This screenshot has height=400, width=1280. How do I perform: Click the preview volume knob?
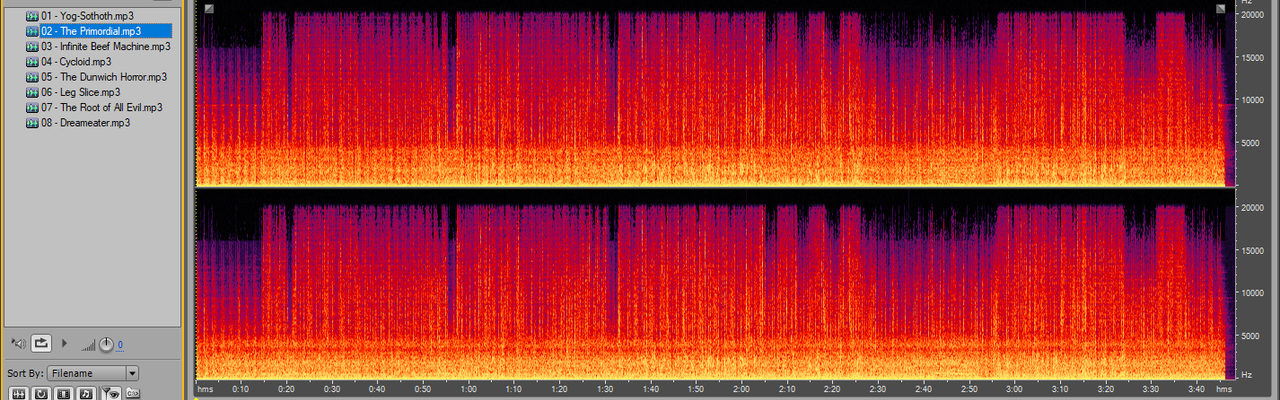point(106,344)
